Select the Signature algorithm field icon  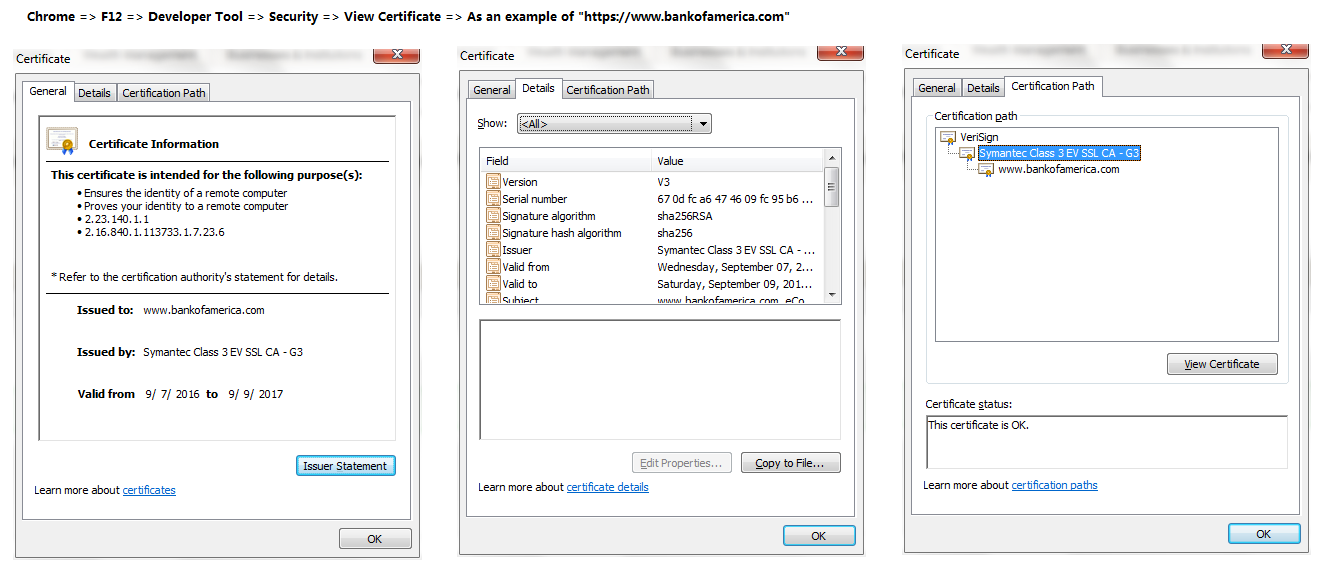pyautogui.click(x=493, y=216)
